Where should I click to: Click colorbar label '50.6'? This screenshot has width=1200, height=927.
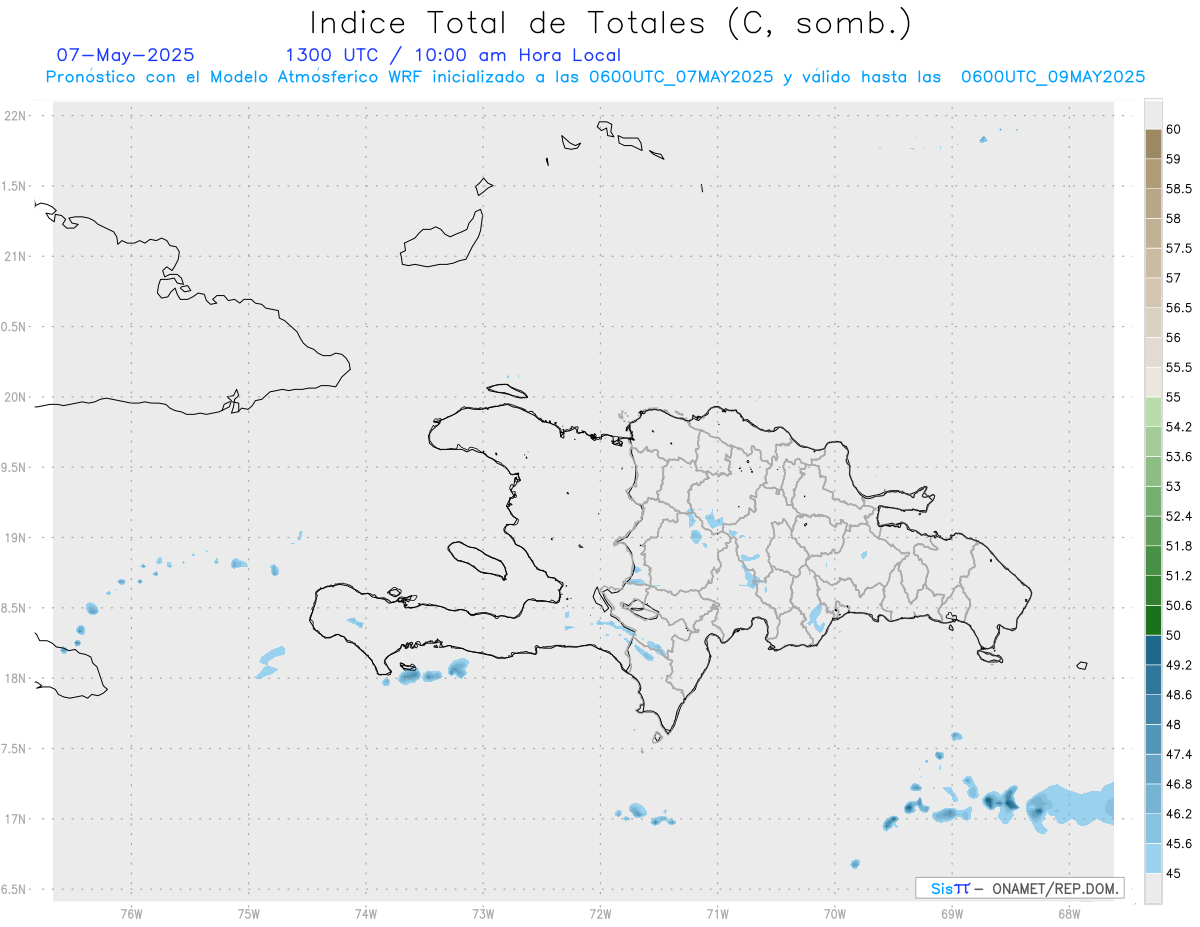tap(1178, 605)
